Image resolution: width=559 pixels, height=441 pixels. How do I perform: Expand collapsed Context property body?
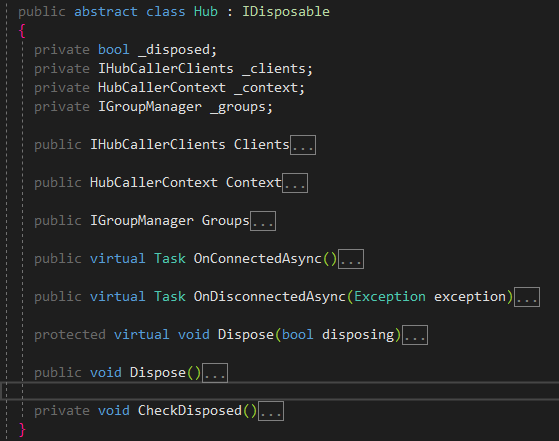point(295,183)
